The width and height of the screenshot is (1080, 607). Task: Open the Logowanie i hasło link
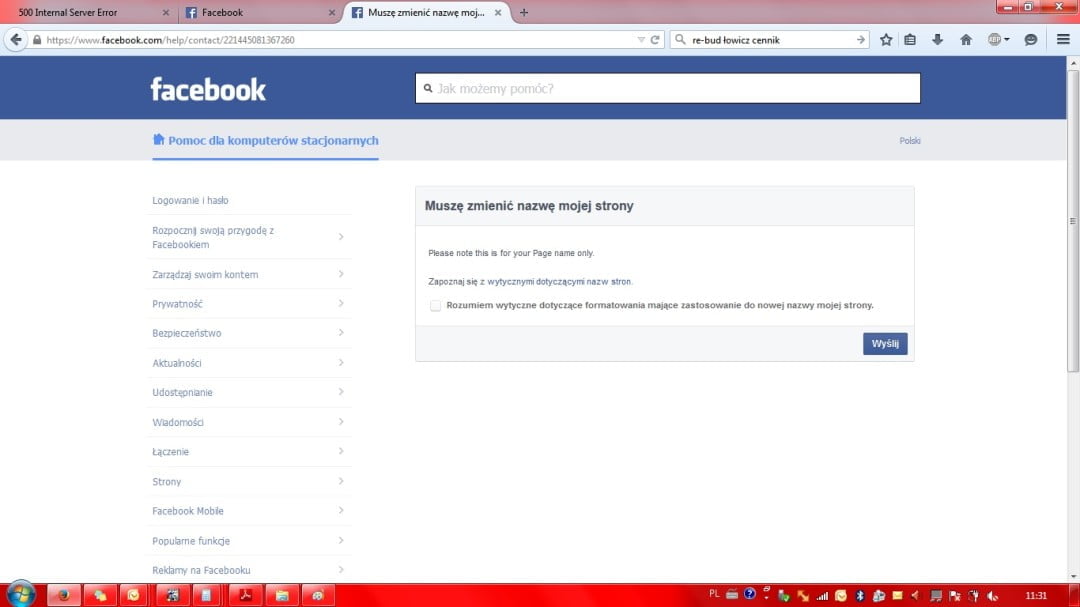(x=190, y=200)
